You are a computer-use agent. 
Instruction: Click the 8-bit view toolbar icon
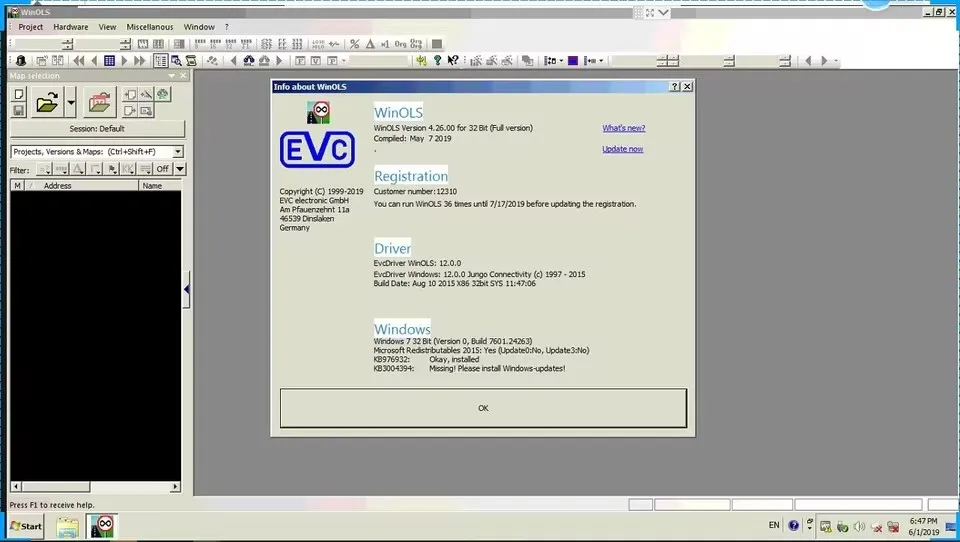point(200,44)
